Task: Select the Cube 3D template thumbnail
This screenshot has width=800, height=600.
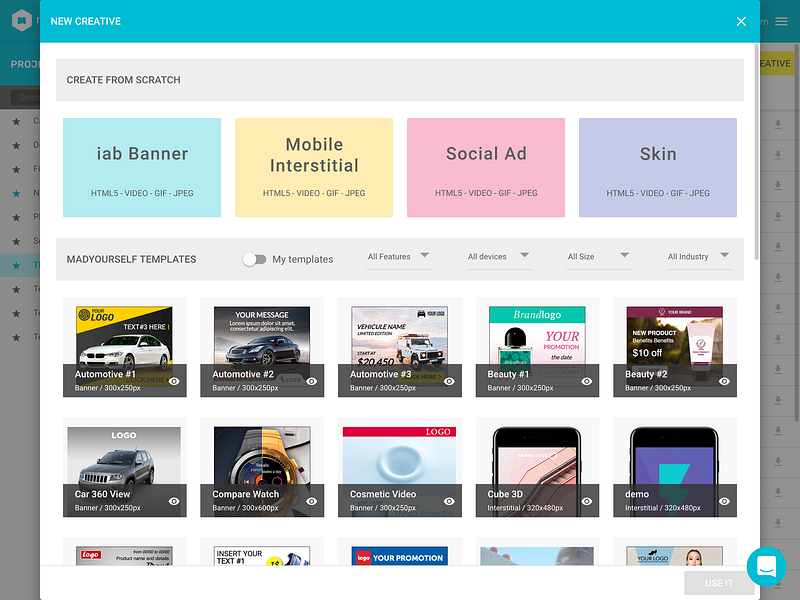Action: [x=537, y=467]
